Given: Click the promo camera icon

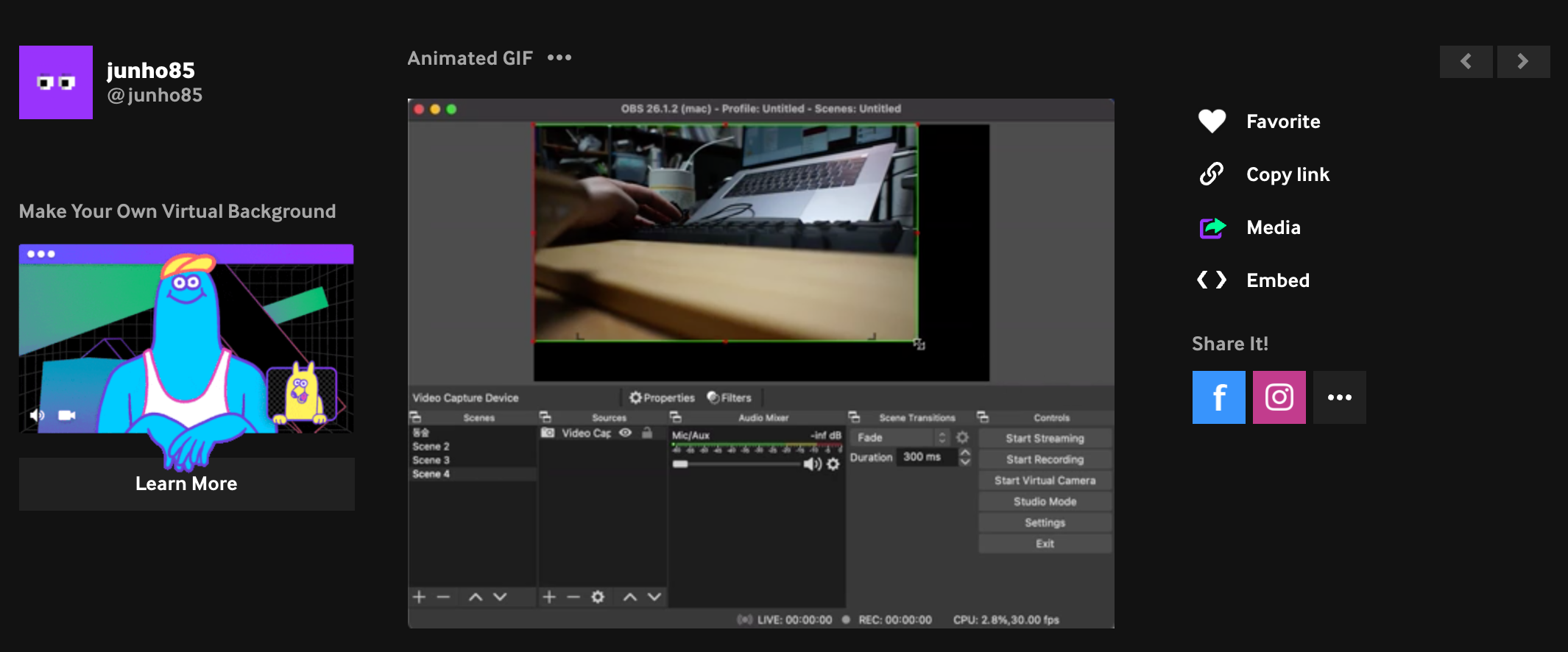Looking at the screenshot, I should coord(67,415).
